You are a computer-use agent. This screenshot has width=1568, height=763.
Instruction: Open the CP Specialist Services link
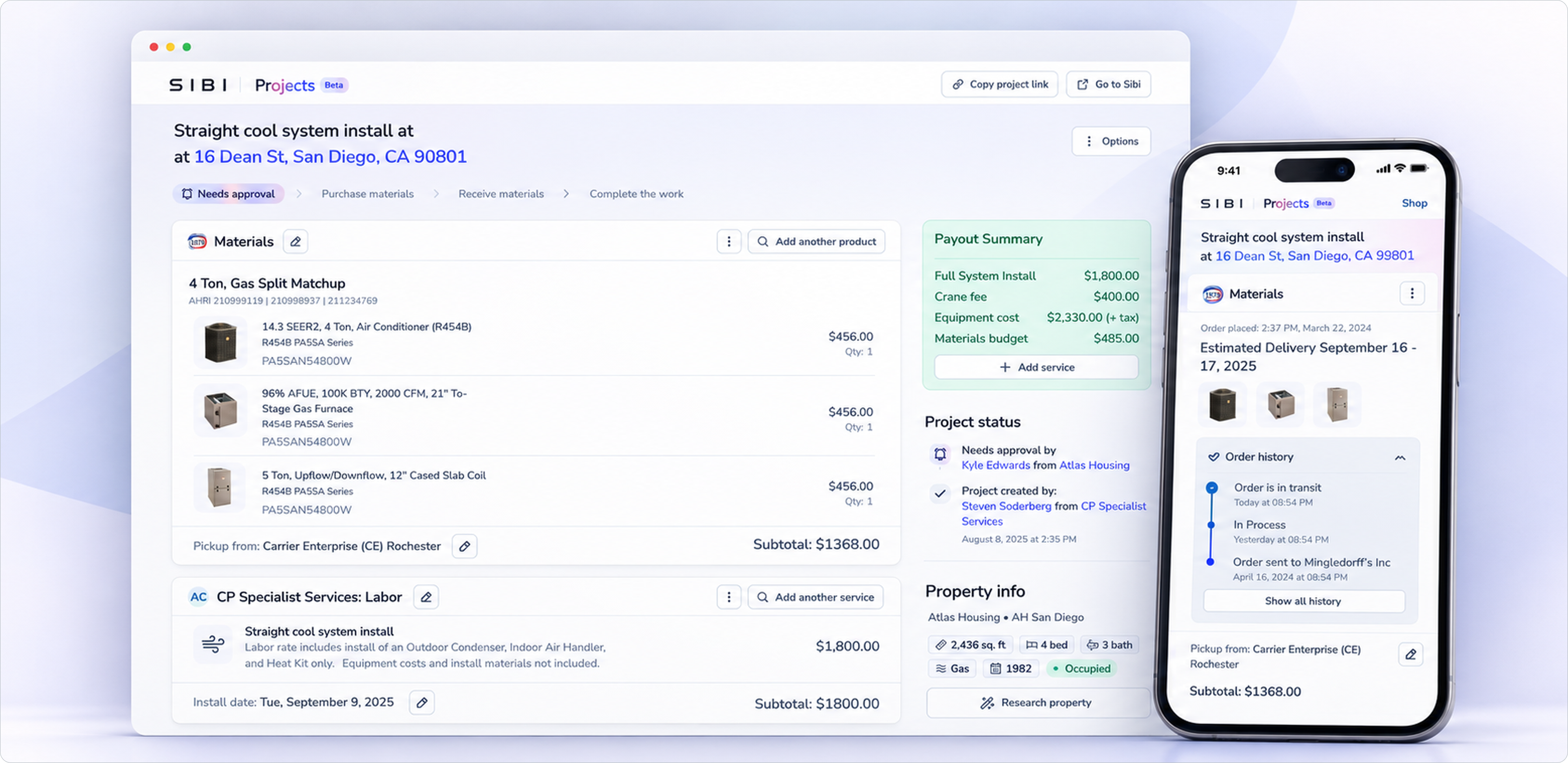[1054, 514]
